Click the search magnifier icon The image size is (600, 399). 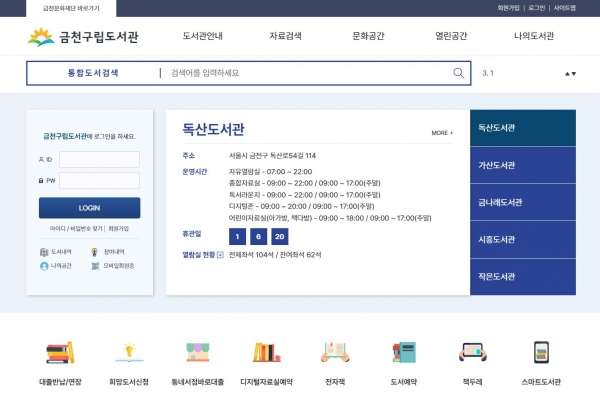click(x=458, y=73)
